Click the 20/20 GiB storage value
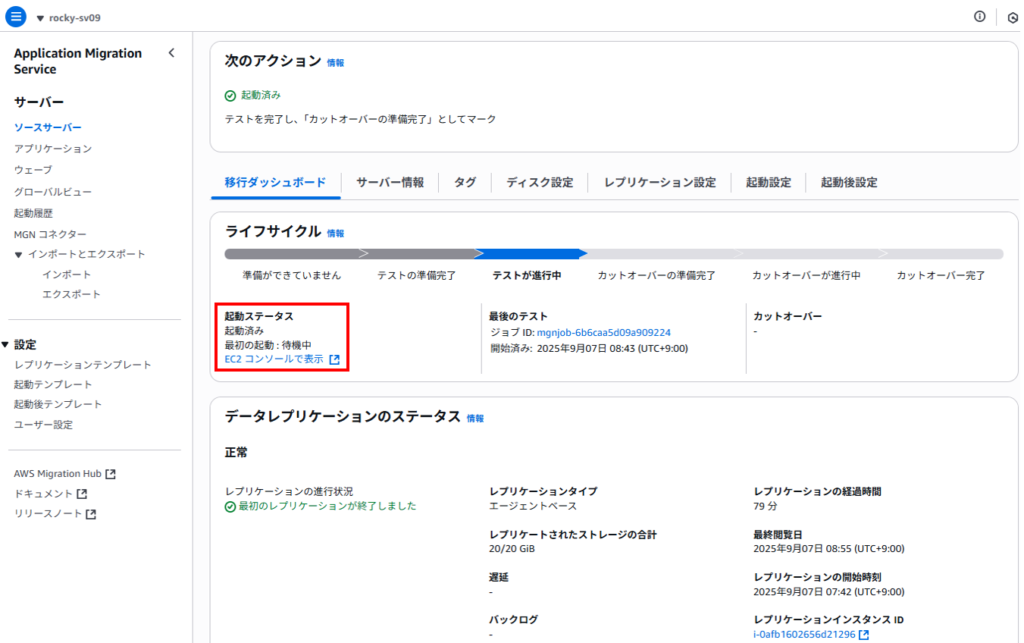This screenshot has width=1024, height=643. point(512,549)
